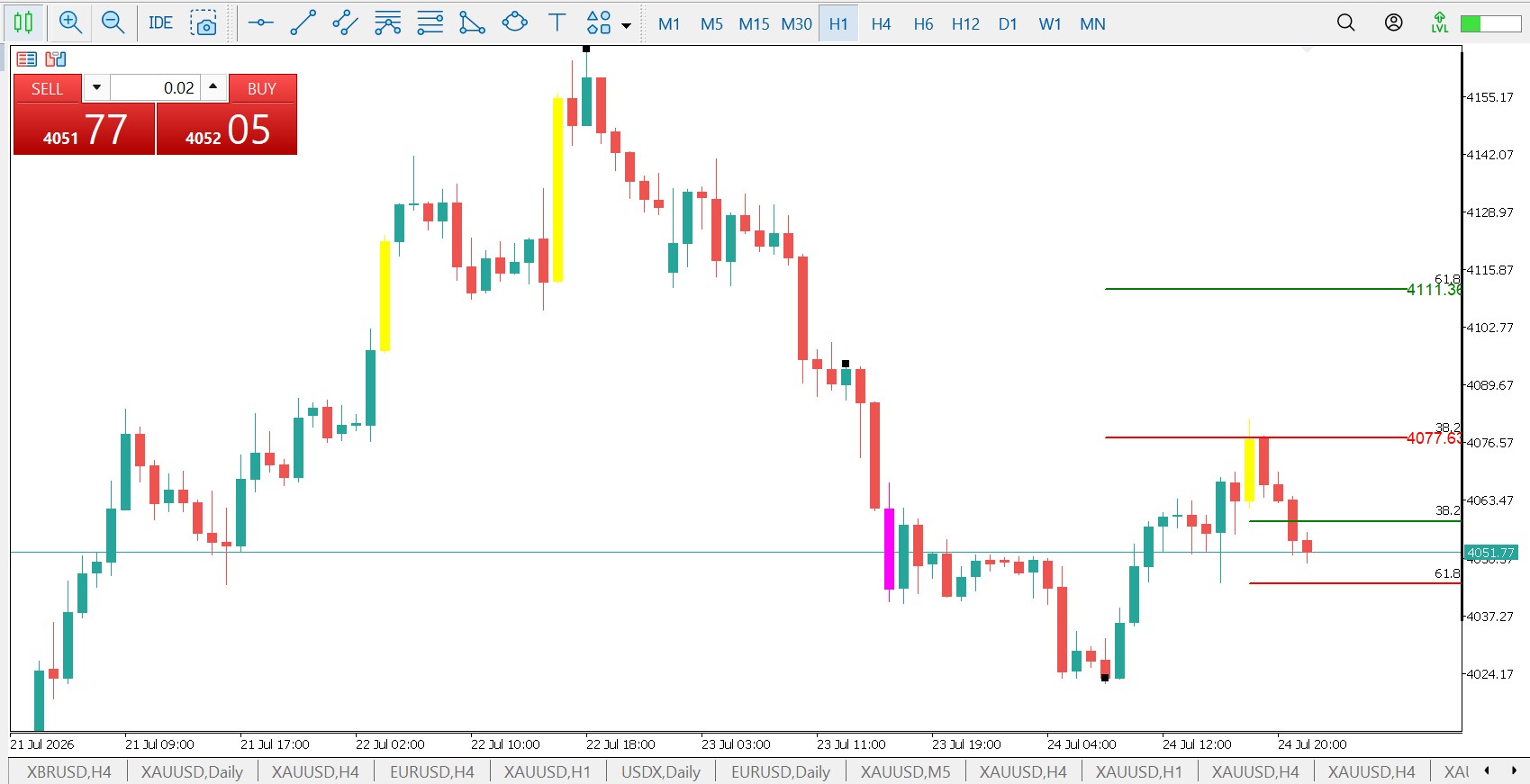Click the green 4111.36 Fibonacci level line
The height and width of the screenshot is (784, 1530).
click(1255, 289)
